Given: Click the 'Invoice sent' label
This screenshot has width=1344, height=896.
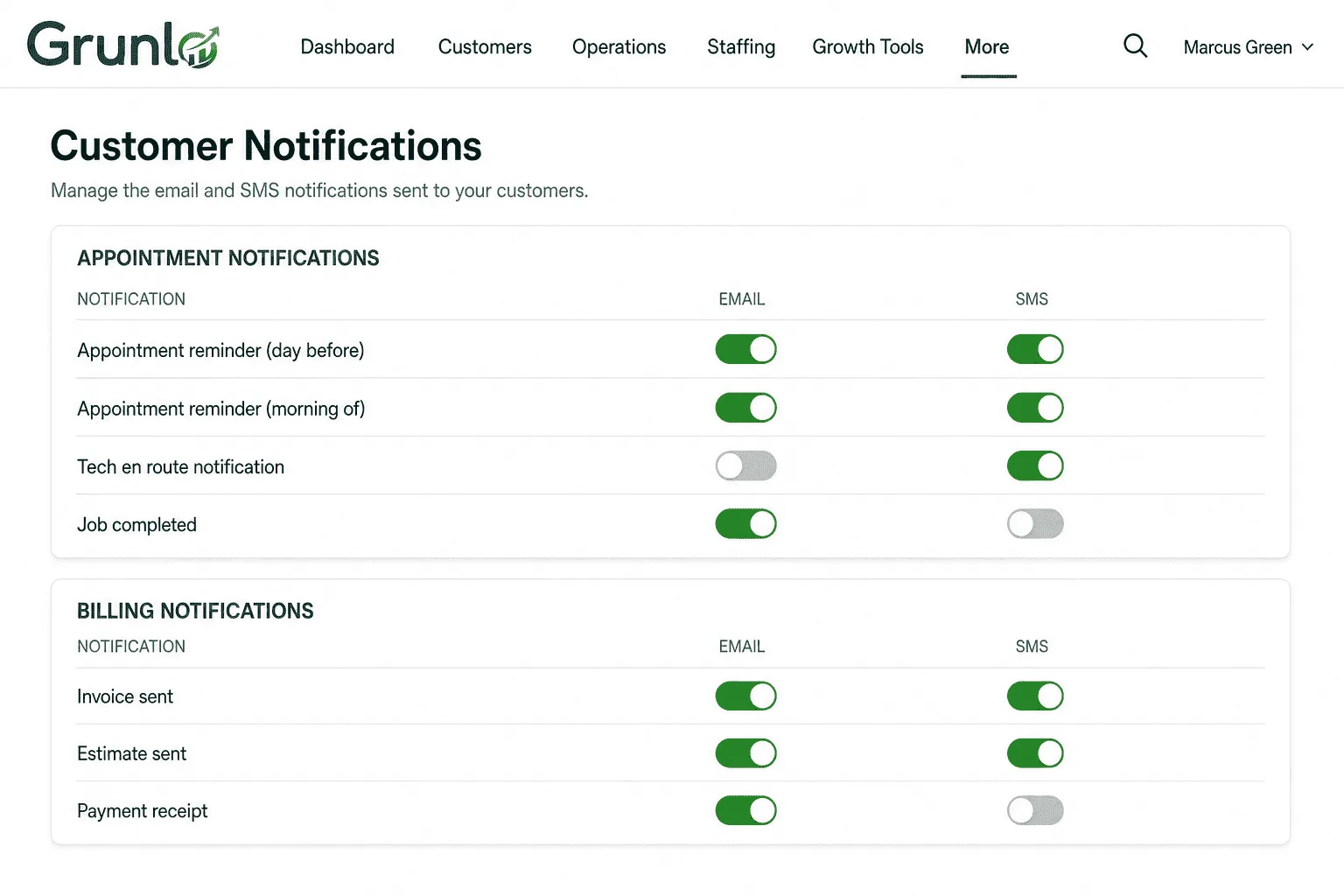Looking at the screenshot, I should (x=125, y=696).
